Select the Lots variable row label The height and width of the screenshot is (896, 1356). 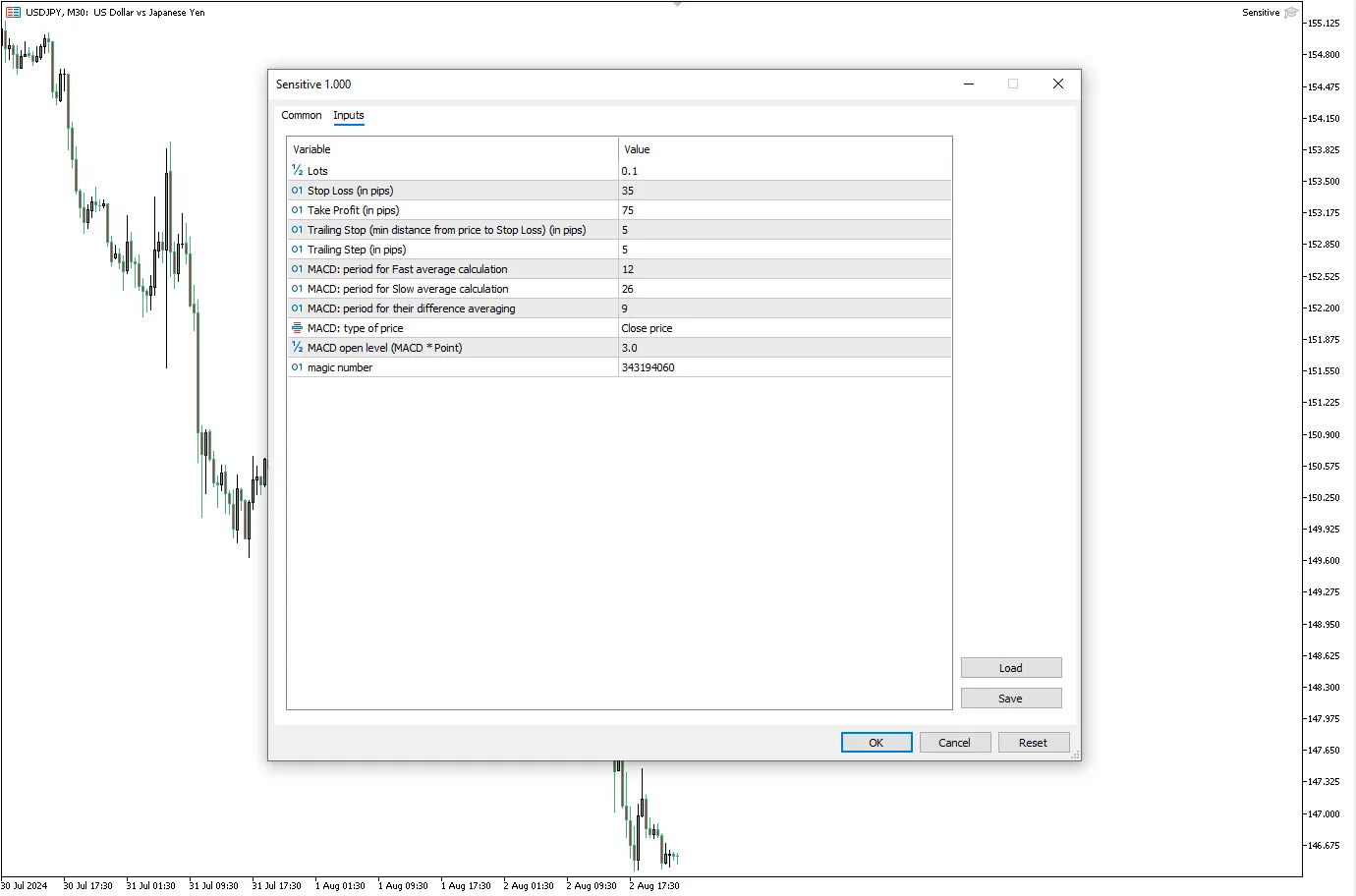(x=317, y=171)
